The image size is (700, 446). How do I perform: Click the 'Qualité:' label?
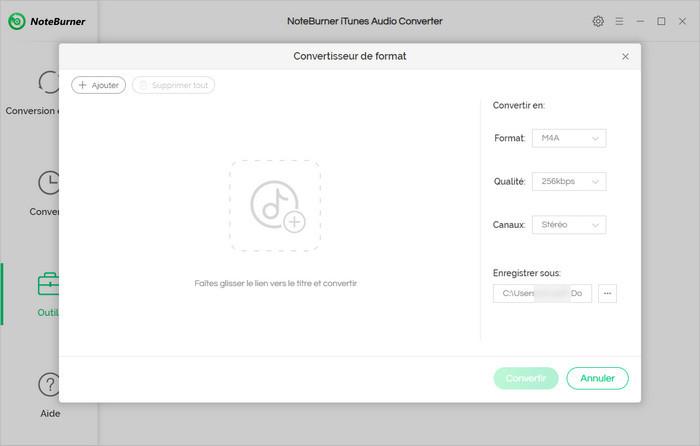coord(509,181)
